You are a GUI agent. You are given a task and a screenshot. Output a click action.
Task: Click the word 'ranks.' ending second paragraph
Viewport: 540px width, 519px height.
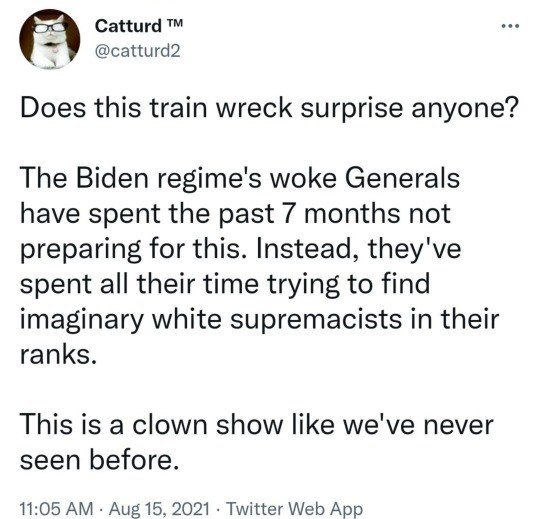[x=58, y=354]
